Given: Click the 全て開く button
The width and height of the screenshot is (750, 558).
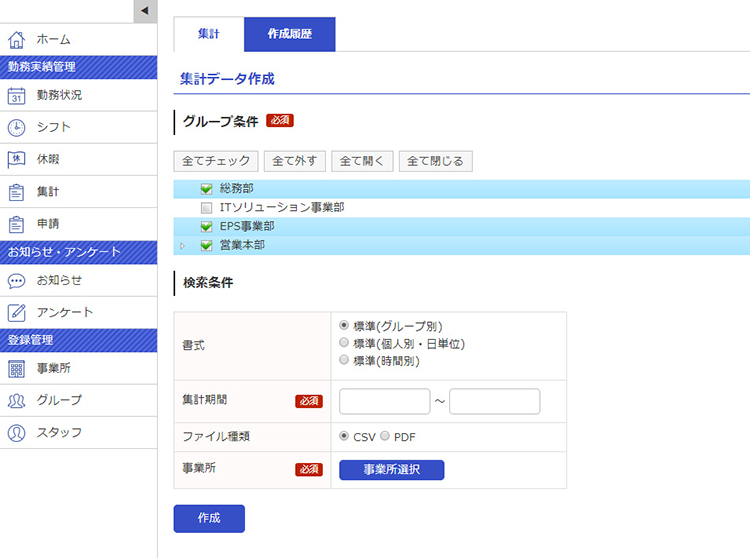Looking at the screenshot, I should 362,161.
